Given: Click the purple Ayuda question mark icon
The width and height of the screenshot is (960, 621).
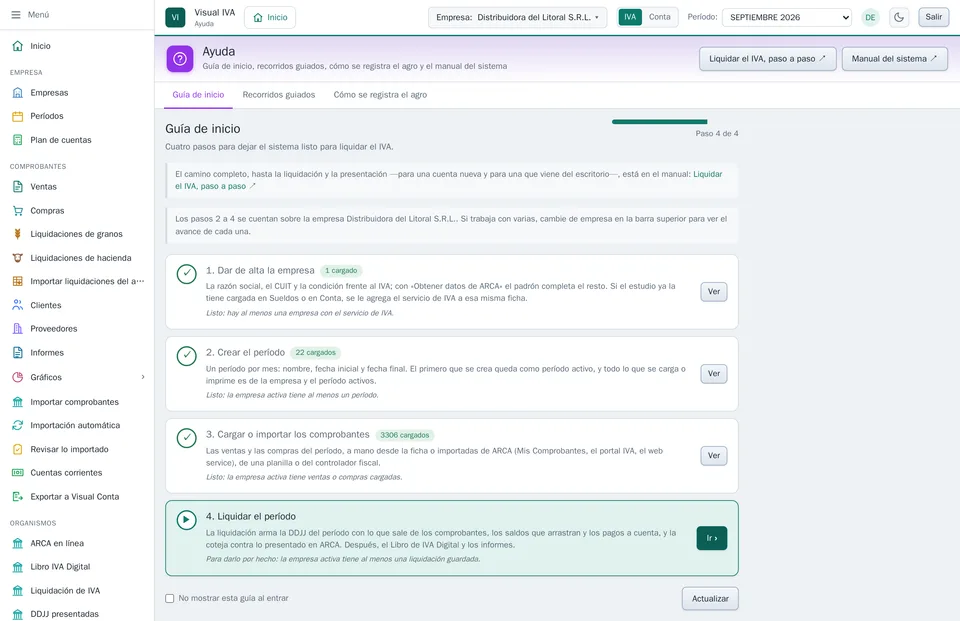Looking at the screenshot, I should point(180,59).
